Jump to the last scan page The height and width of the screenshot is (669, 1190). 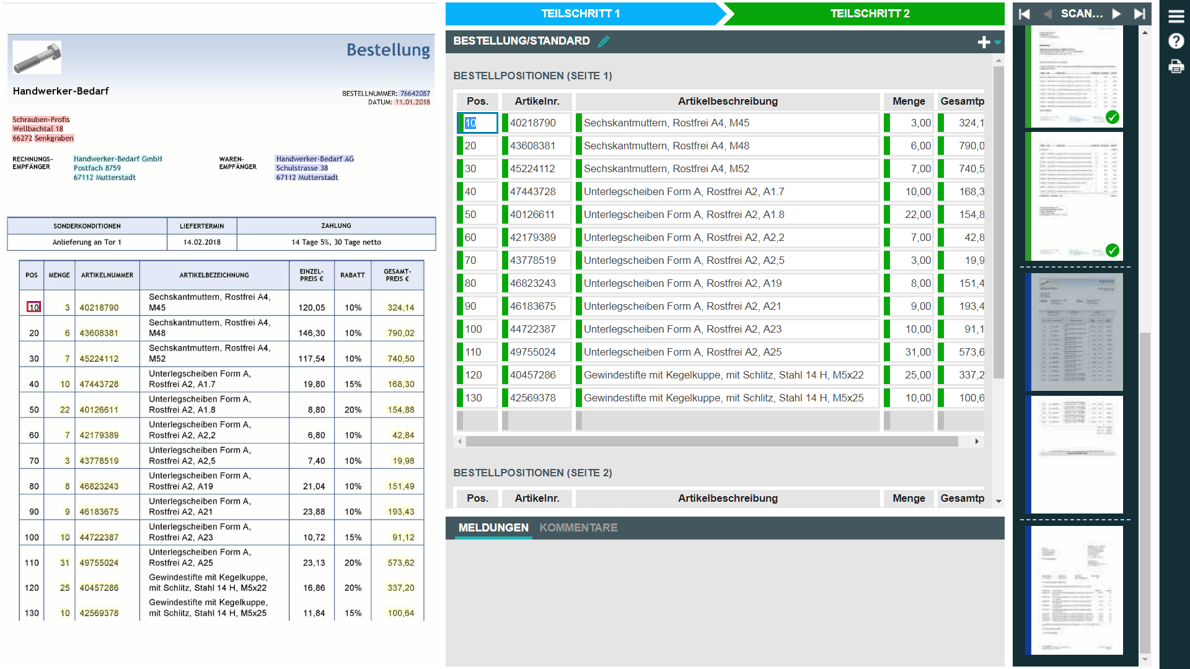[x=1140, y=14]
